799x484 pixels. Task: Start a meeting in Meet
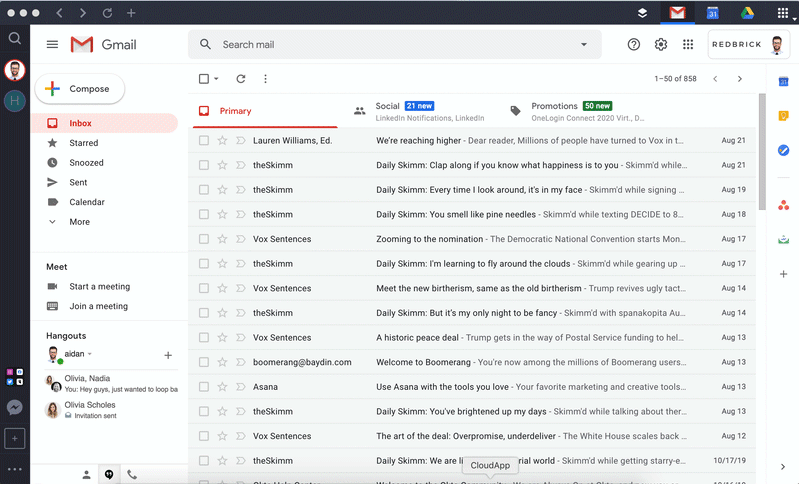coord(99,286)
